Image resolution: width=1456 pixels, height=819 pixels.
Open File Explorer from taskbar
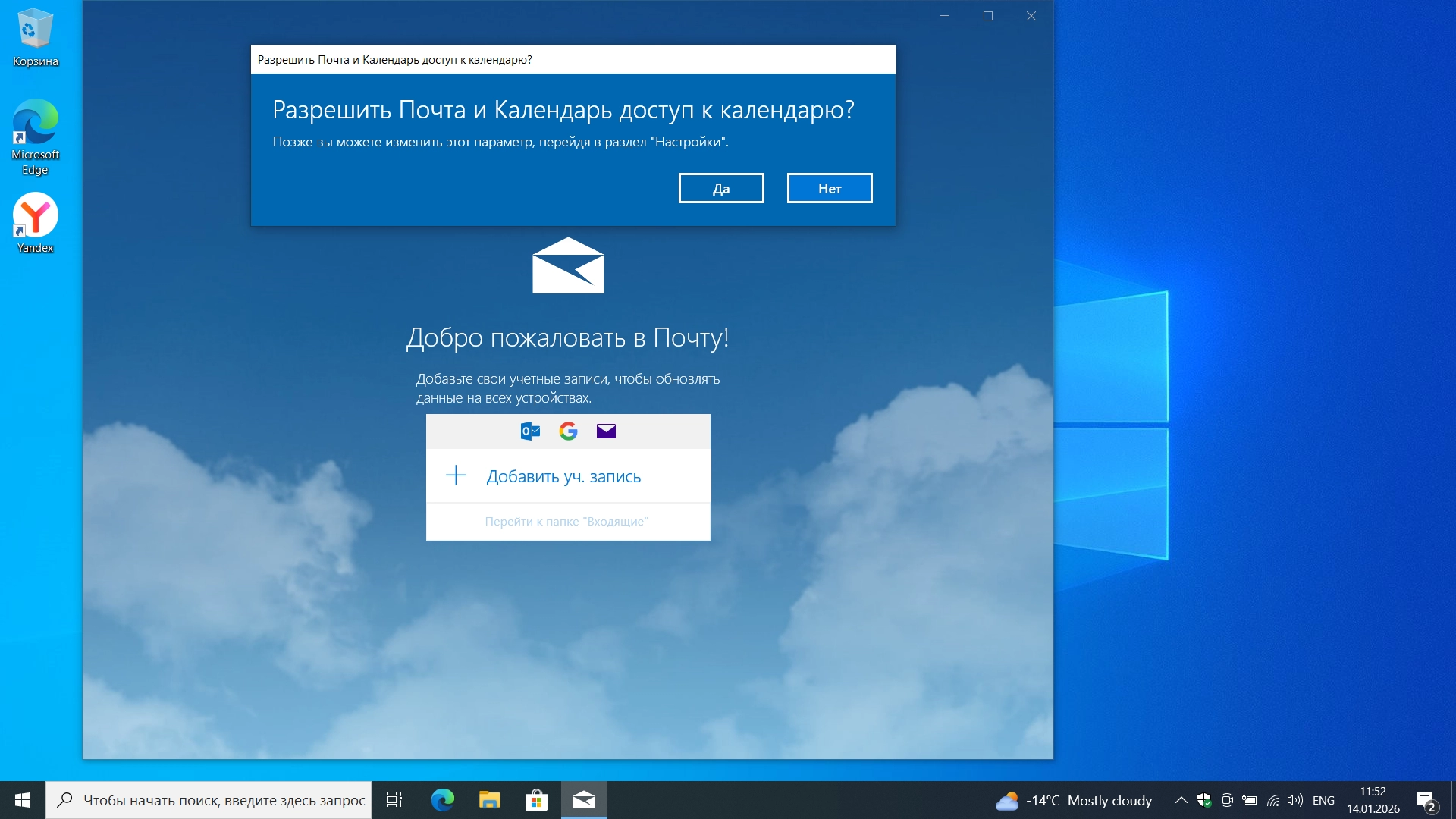pos(490,800)
